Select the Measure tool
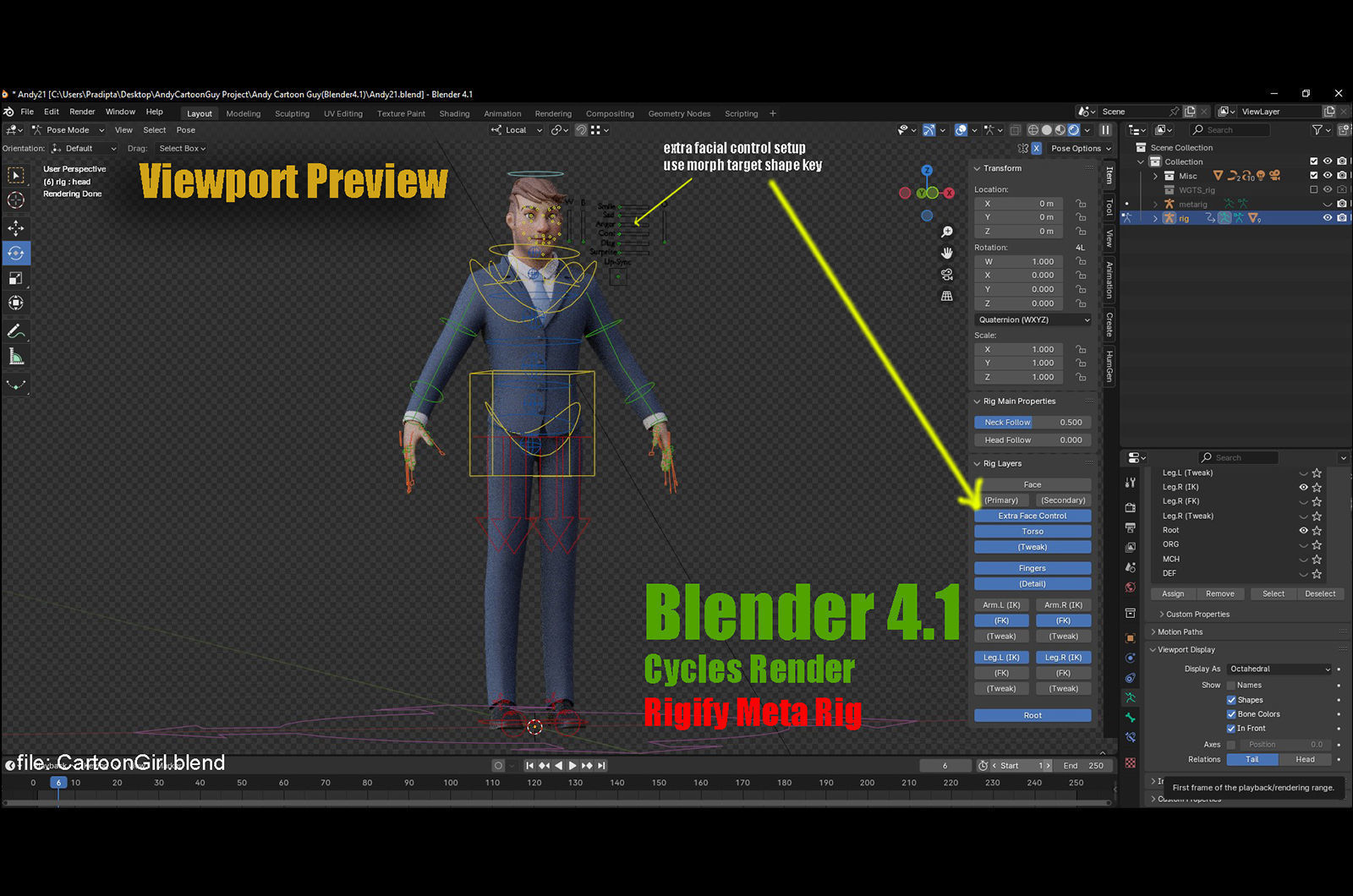The height and width of the screenshot is (896, 1353). 16,356
